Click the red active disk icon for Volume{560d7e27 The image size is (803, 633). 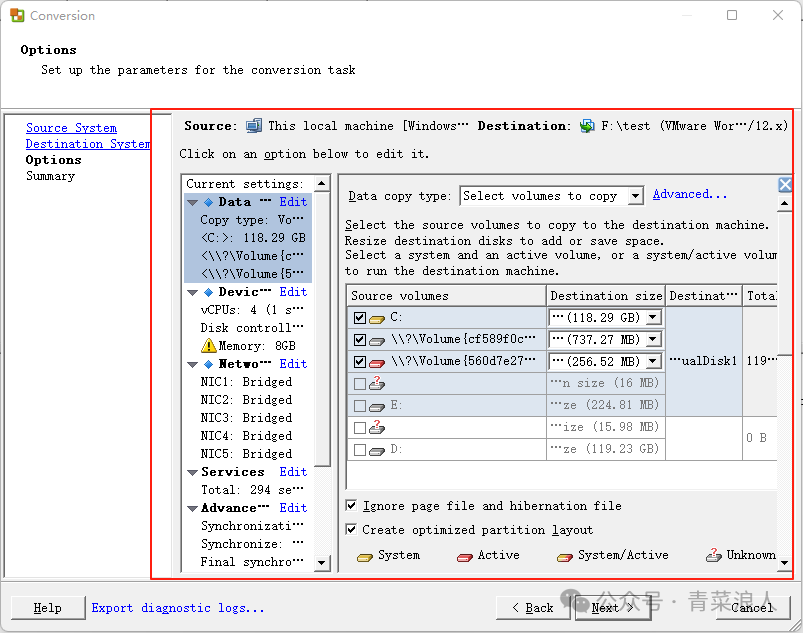click(377, 363)
